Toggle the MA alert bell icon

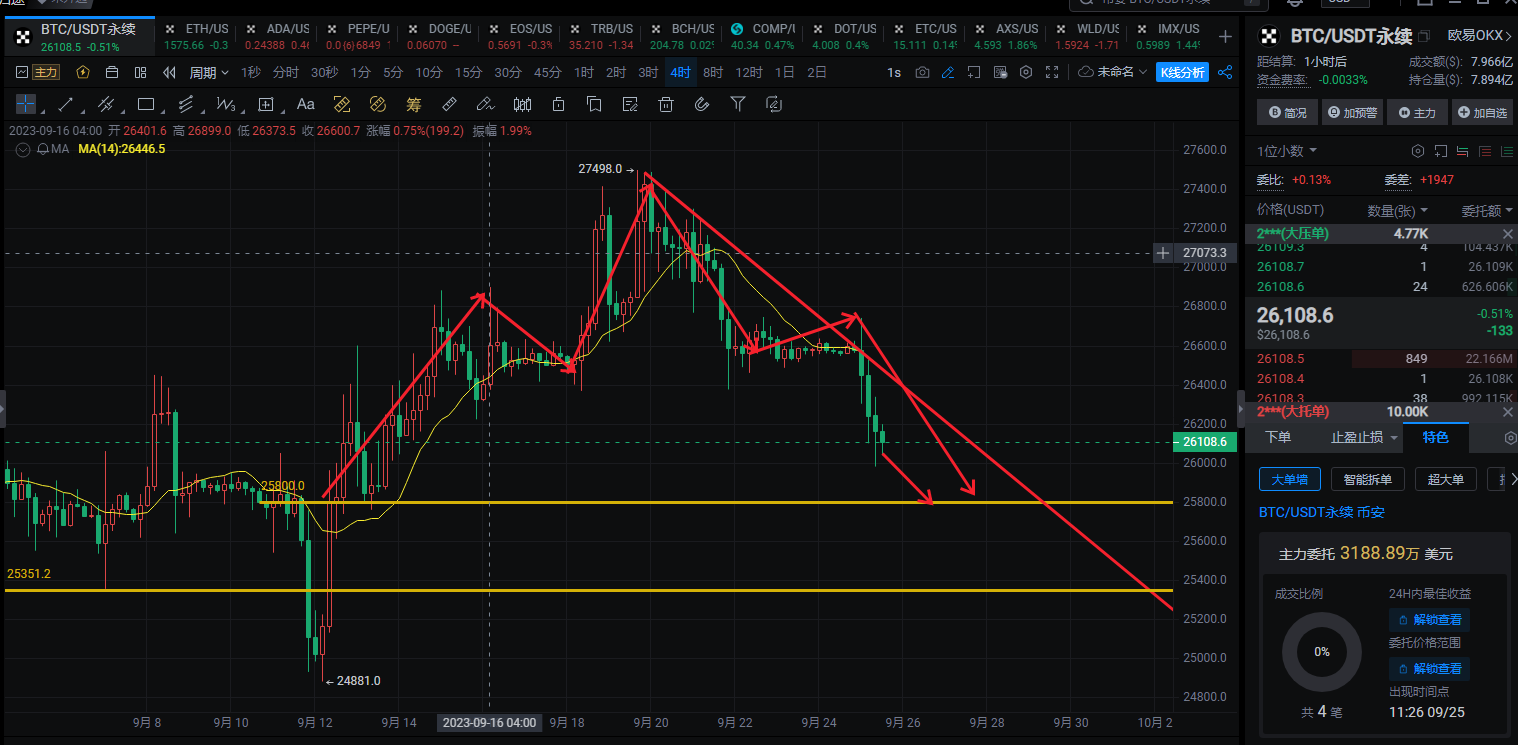[x=43, y=149]
